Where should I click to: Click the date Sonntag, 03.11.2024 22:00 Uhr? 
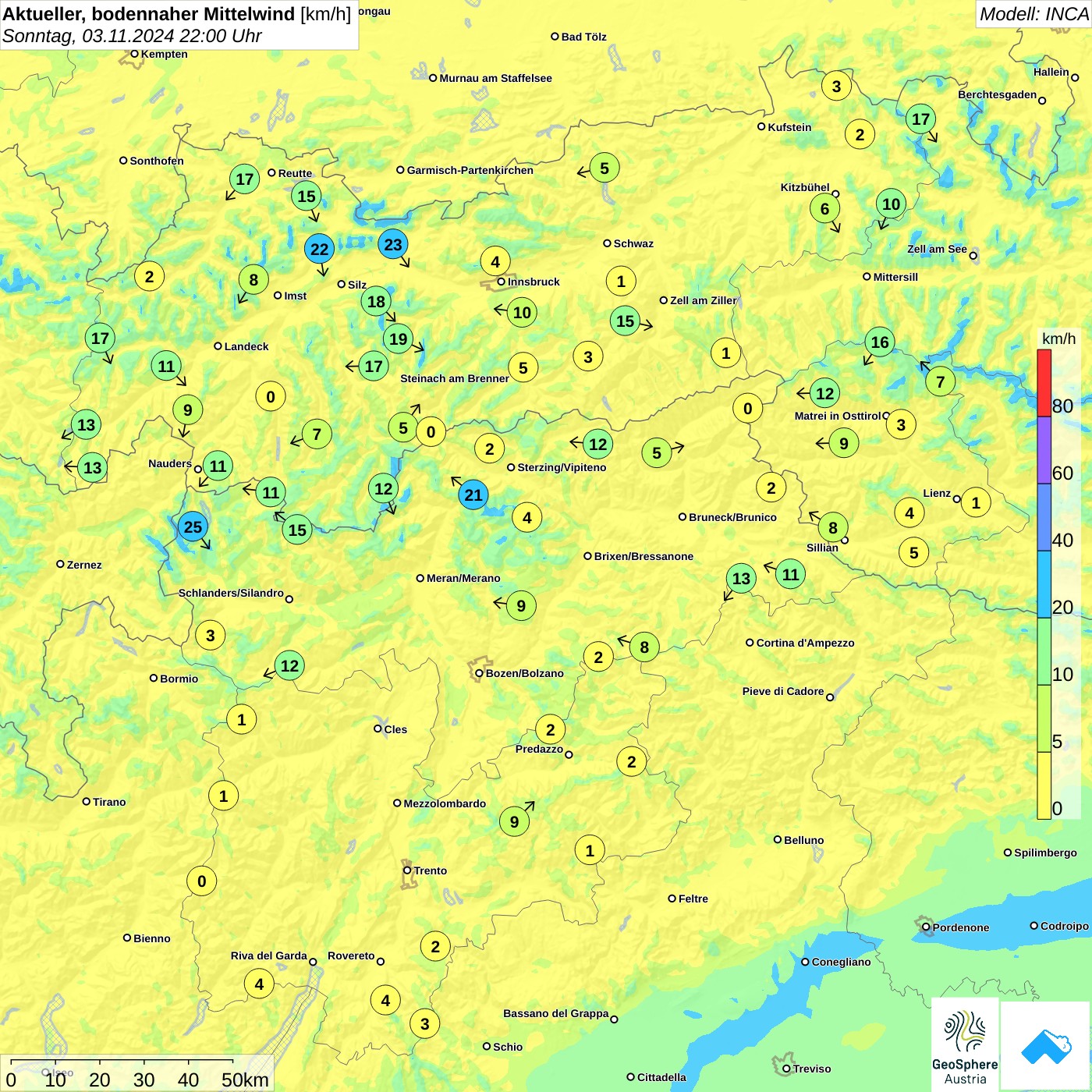[x=132, y=36]
